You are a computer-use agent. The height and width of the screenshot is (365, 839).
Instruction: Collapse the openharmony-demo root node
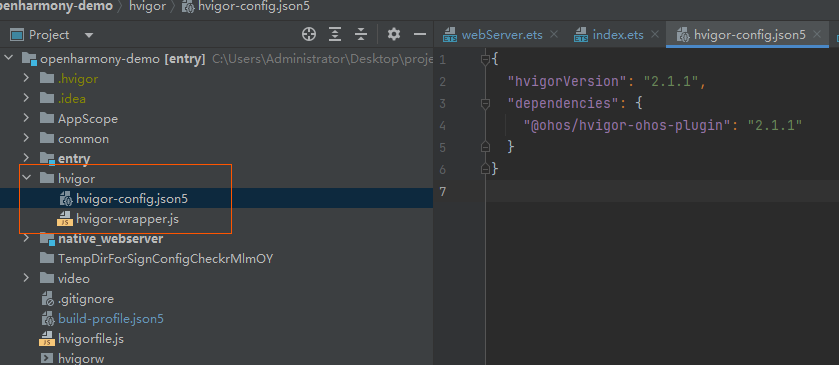tap(8, 58)
